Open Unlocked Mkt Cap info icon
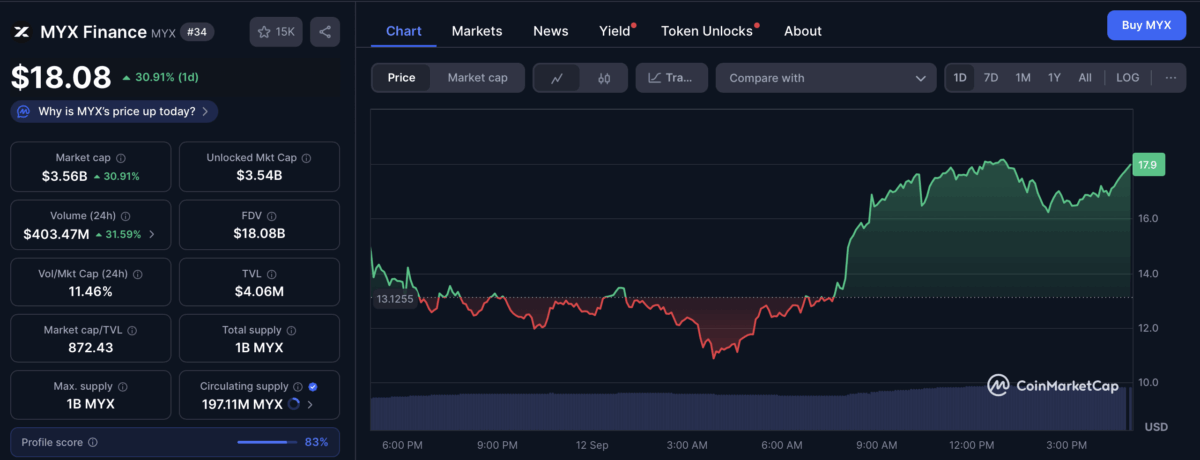The image size is (1200, 460). pos(306,158)
